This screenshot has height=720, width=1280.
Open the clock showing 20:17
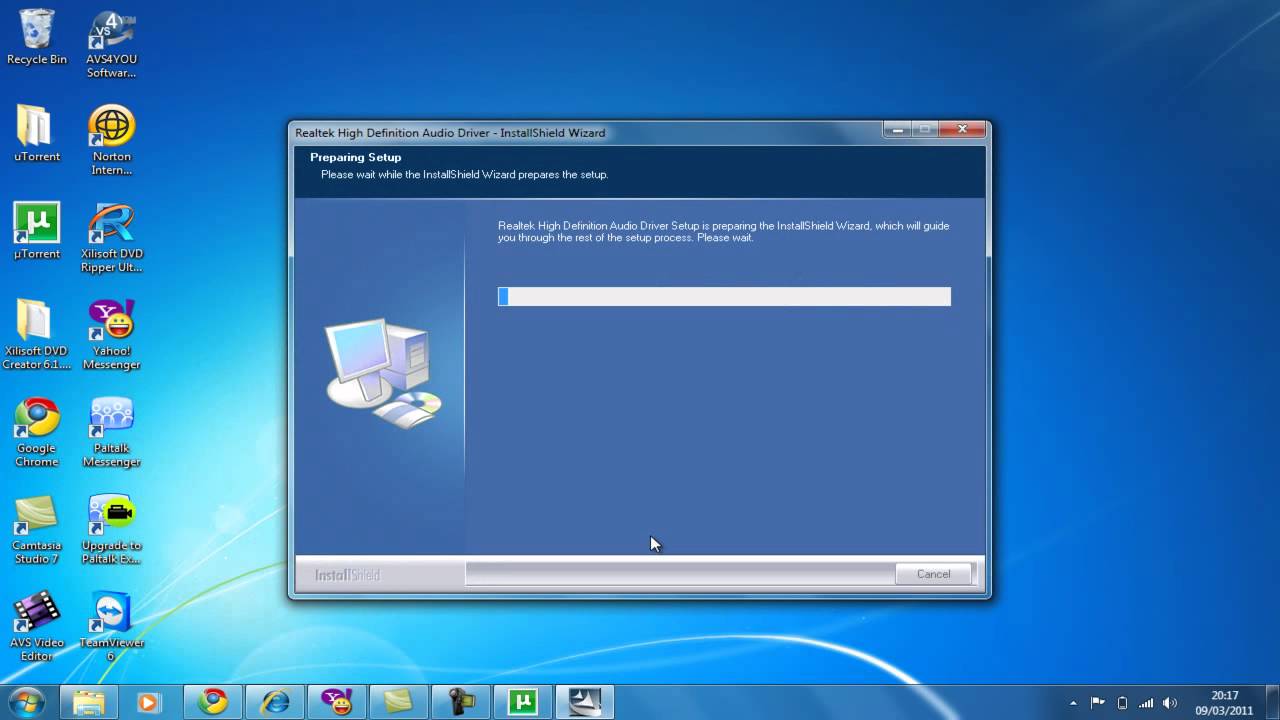pos(1224,702)
